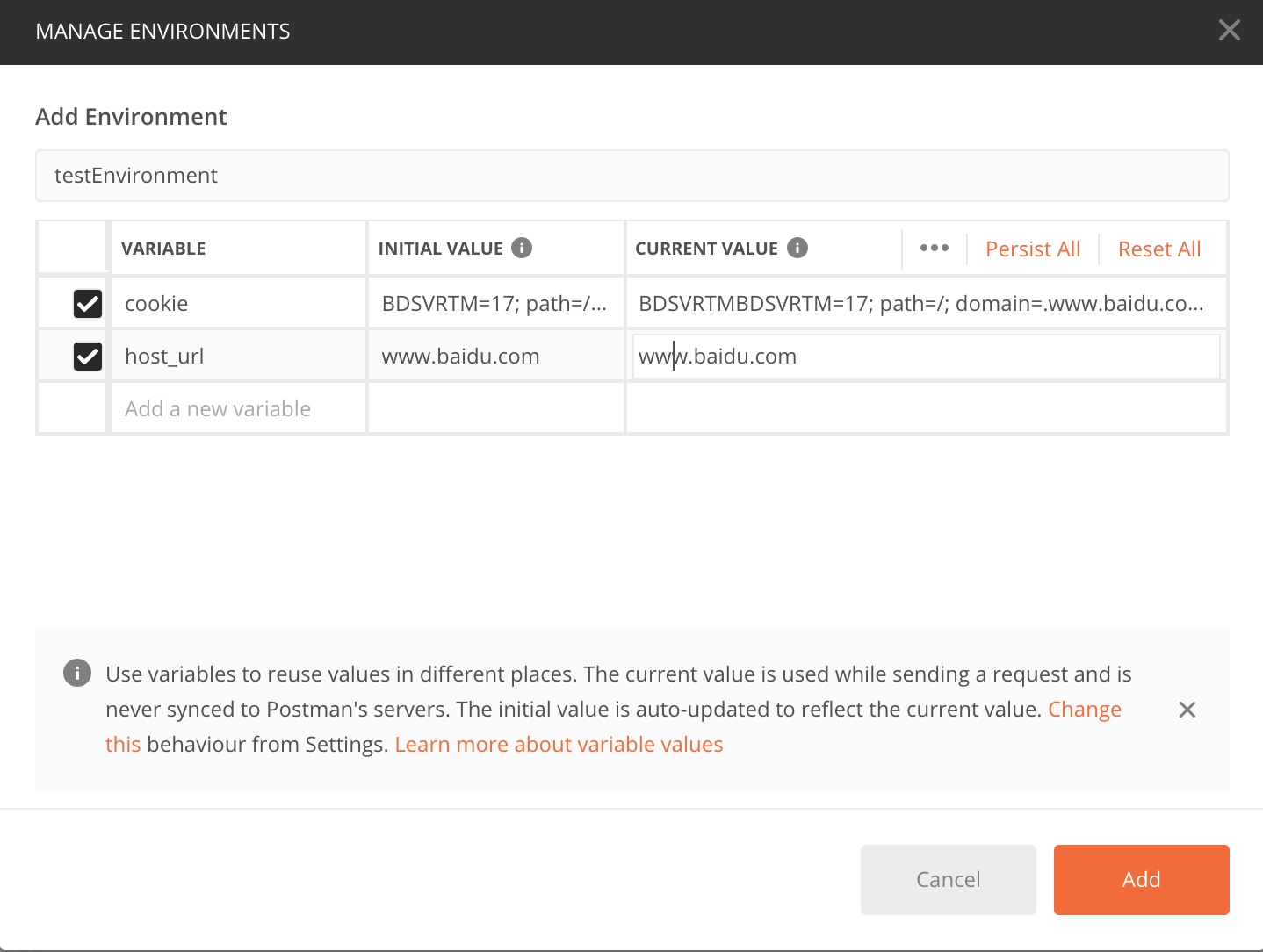Click the cookie current value cell
Screen dimensions: 1263x952
coord(927,304)
